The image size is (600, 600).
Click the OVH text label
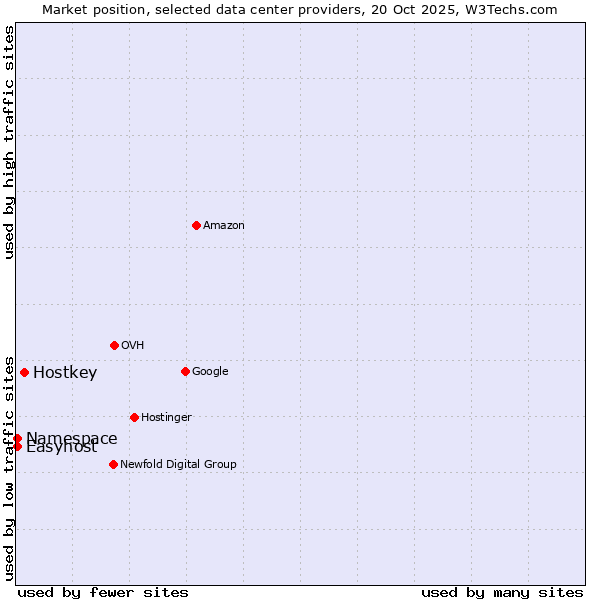coord(132,345)
